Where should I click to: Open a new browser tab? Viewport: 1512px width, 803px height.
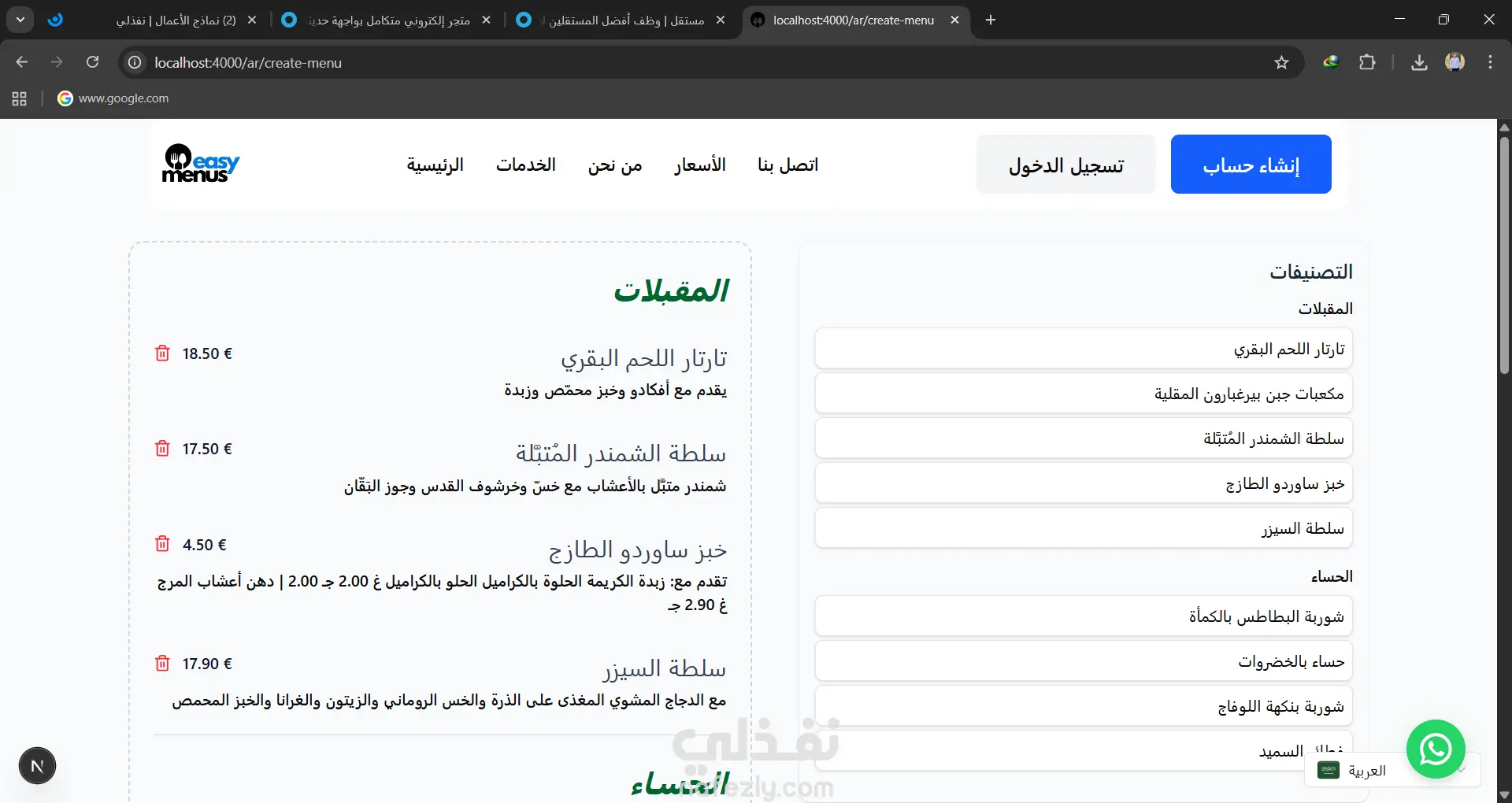point(991,20)
